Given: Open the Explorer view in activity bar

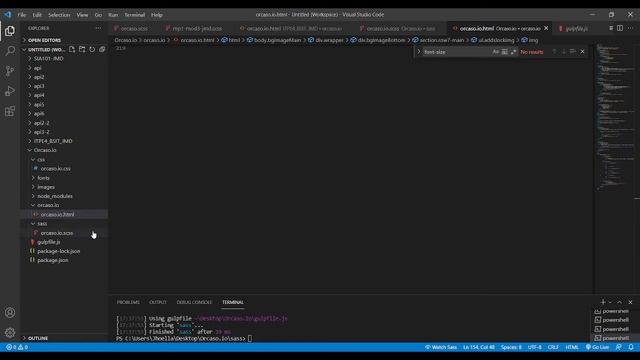Looking at the screenshot, I should coord(10,31).
